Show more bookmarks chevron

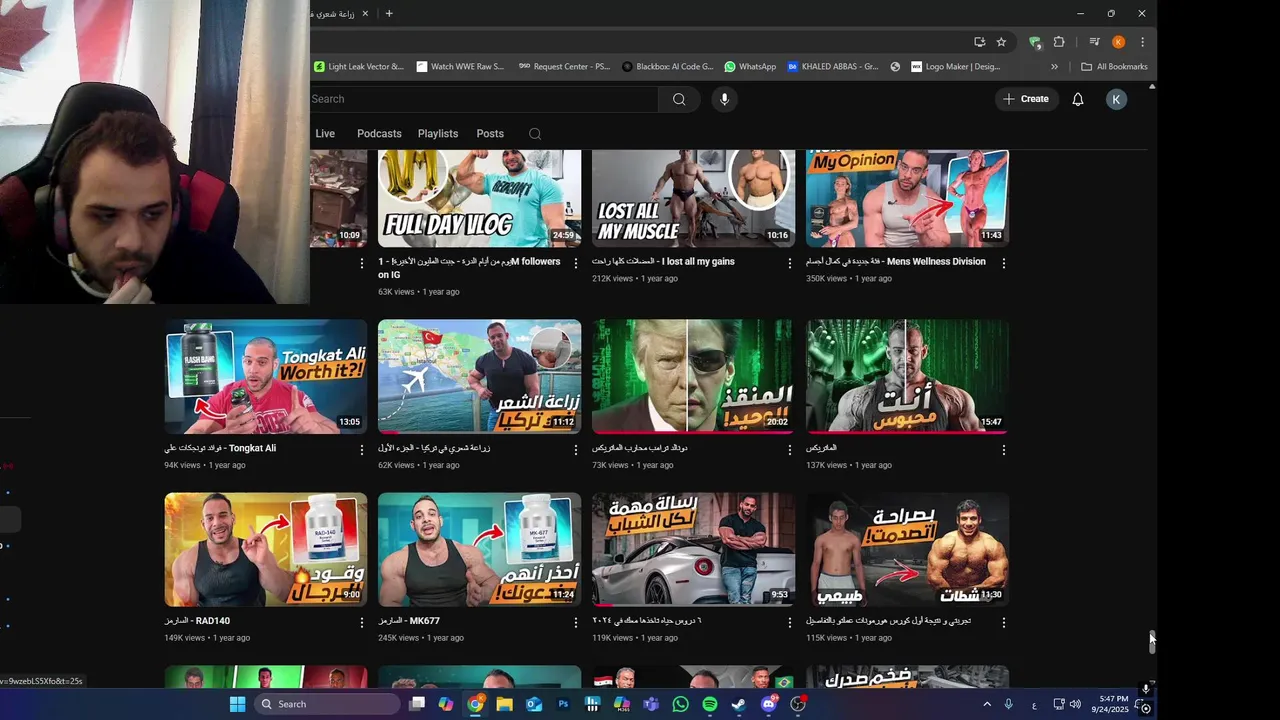coord(1054,67)
